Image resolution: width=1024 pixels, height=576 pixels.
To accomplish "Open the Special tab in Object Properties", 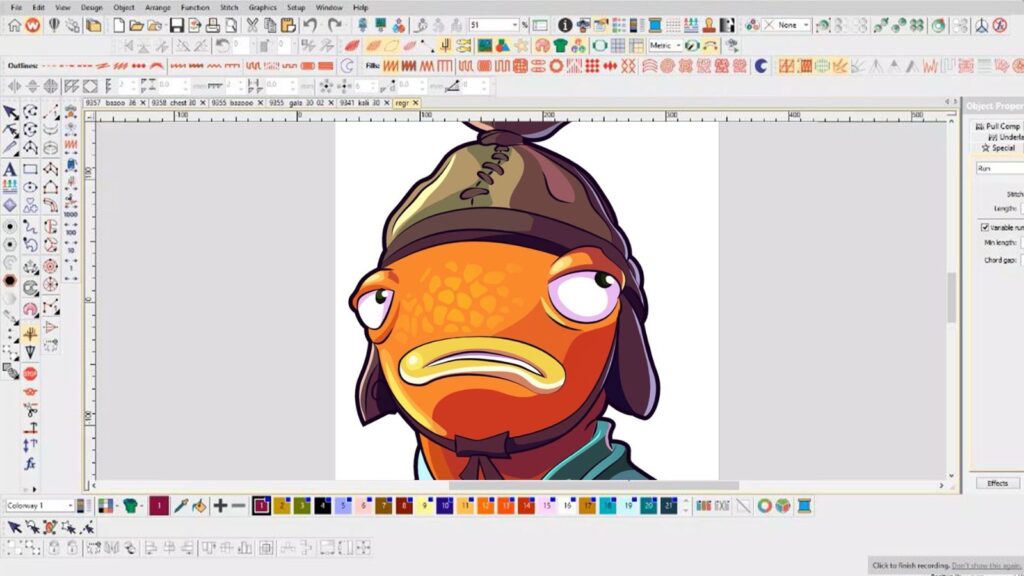I will tap(999, 148).
